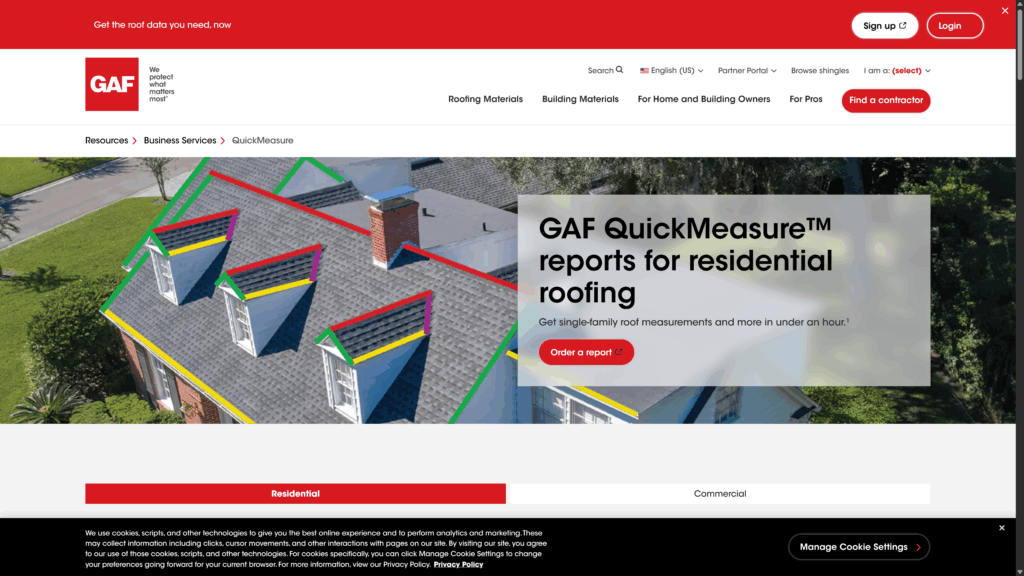Switch to the Commercial tab
Viewport: 1024px width, 576px height.
click(719, 493)
